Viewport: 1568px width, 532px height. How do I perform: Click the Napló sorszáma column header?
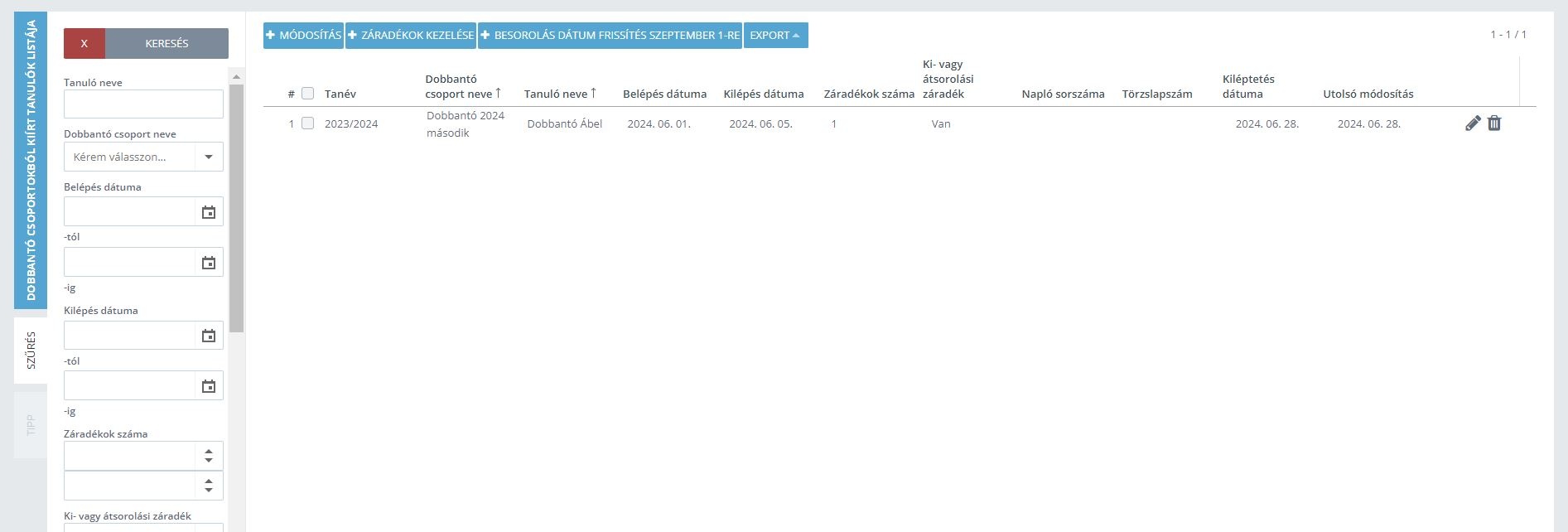(1064, 94)
